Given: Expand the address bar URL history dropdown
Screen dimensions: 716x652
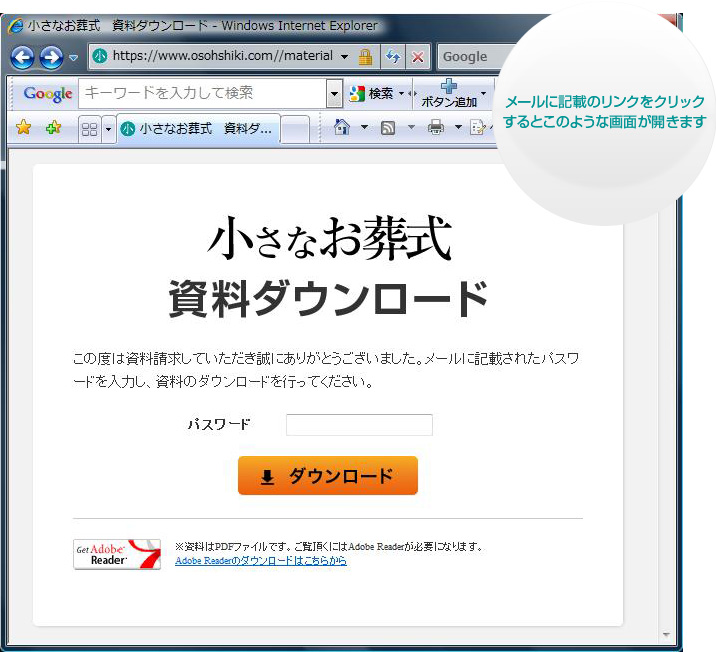Looking at the screenshot, I should 344,57.
